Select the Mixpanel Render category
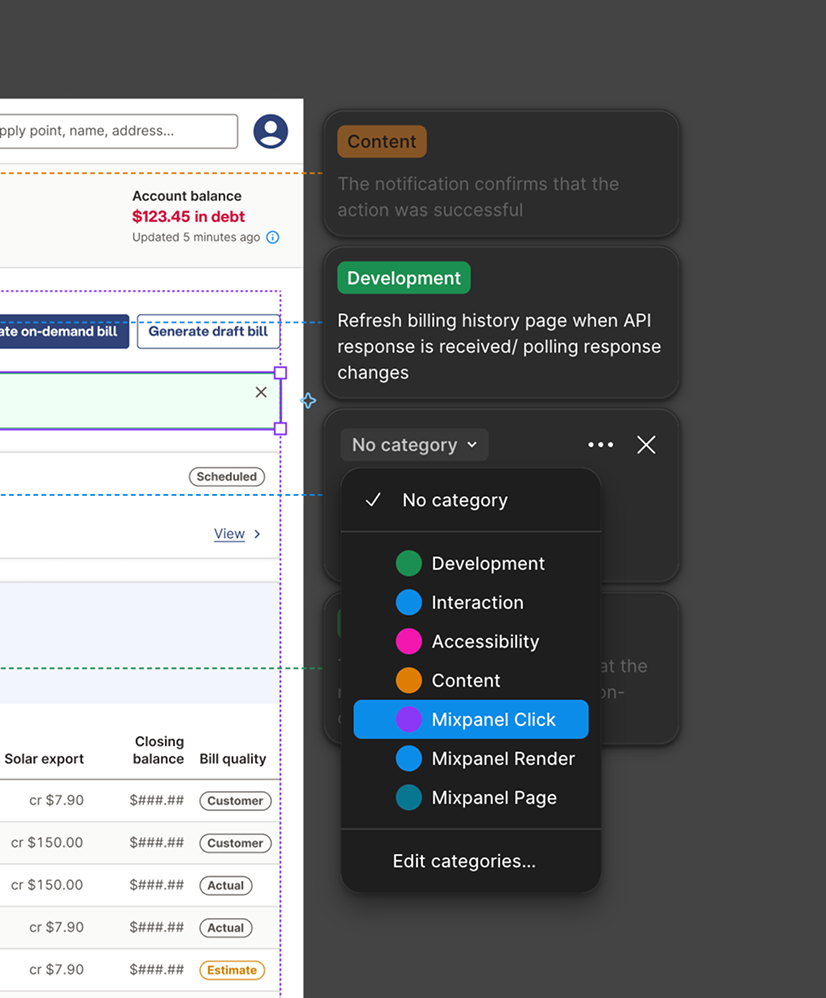 tap(471, 759)
